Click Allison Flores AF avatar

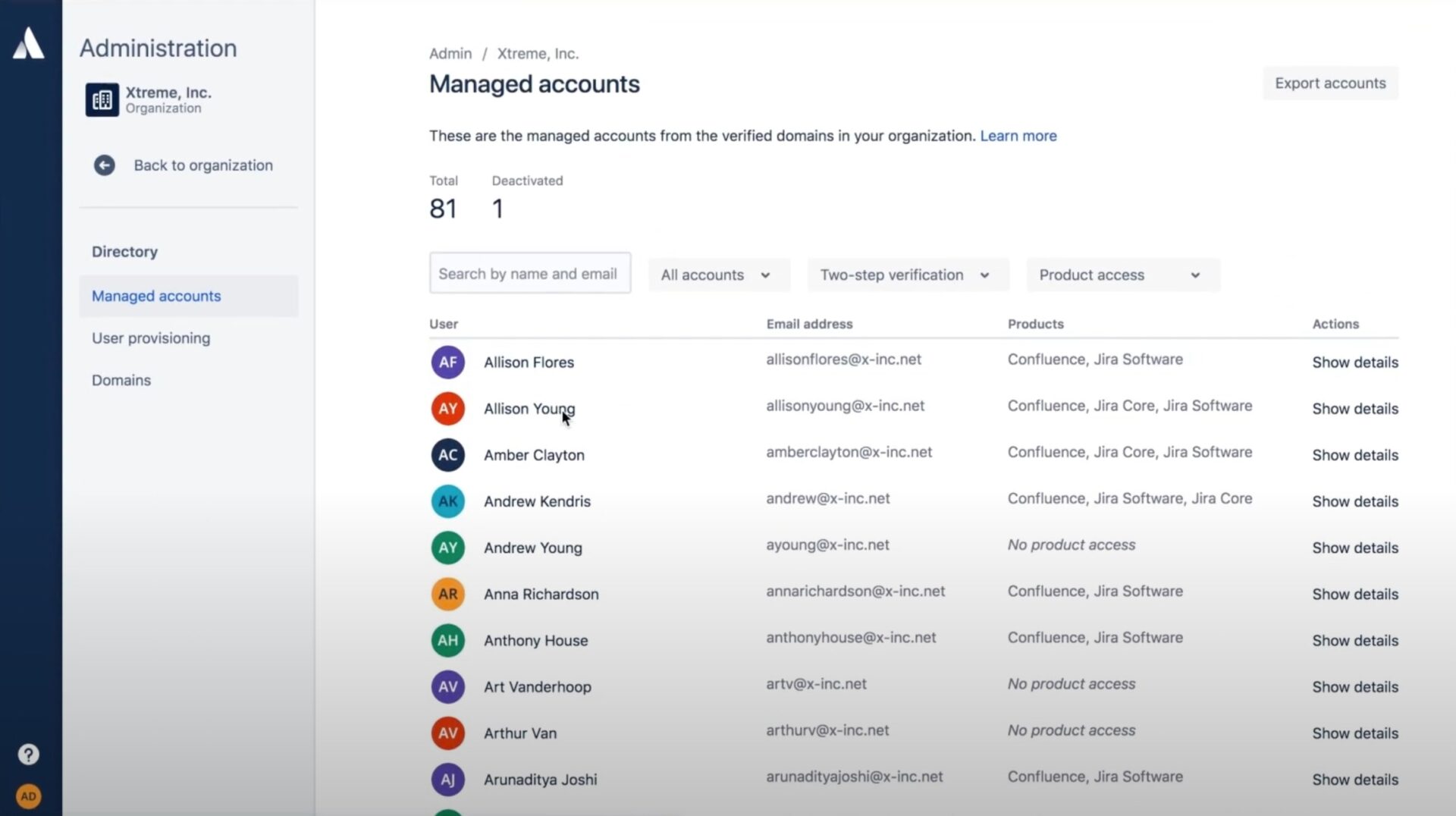click(x=448, y=362)
